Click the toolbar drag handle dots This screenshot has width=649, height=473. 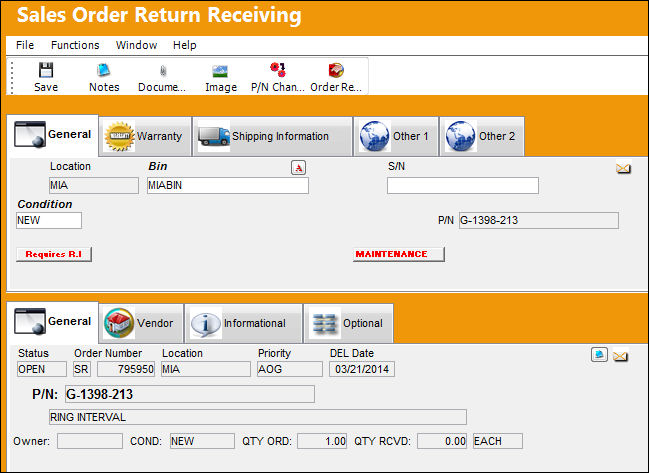tap(12, 77)
